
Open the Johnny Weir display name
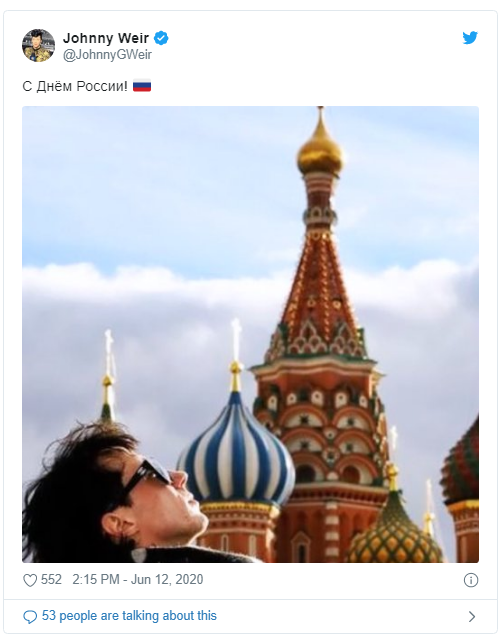106,38
